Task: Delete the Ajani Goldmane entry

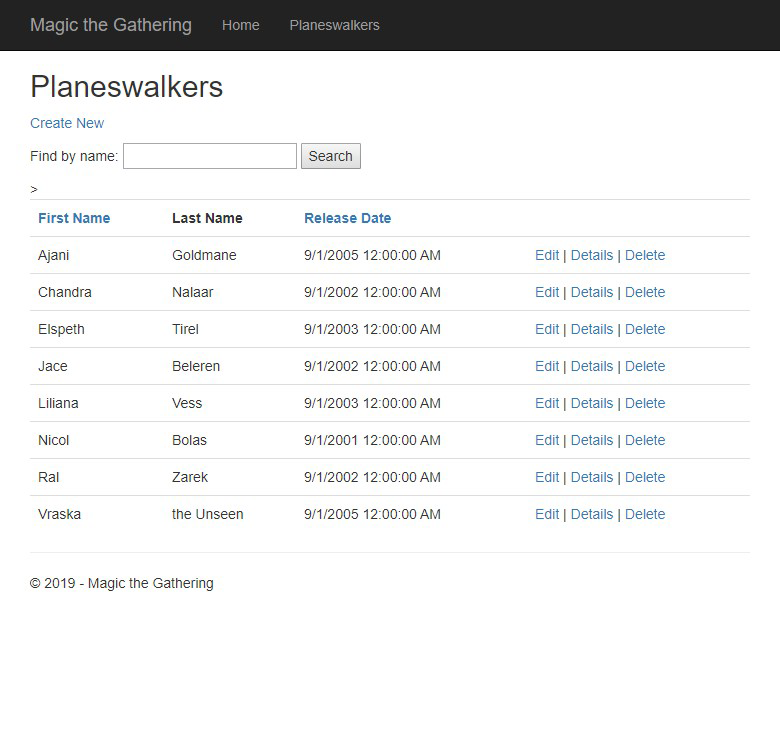Action: pos(645,255)
